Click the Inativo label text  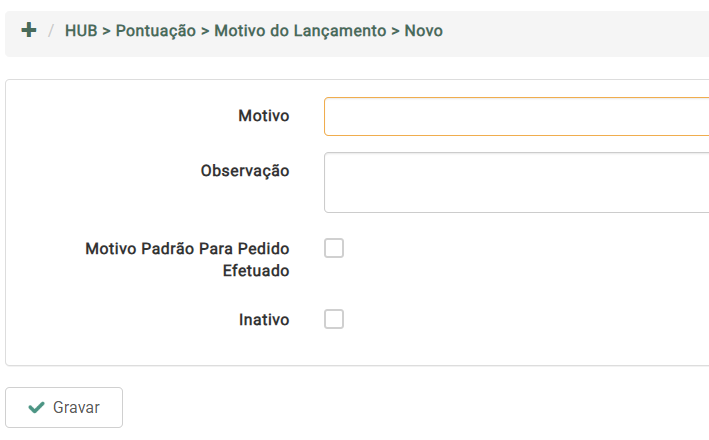264,320
